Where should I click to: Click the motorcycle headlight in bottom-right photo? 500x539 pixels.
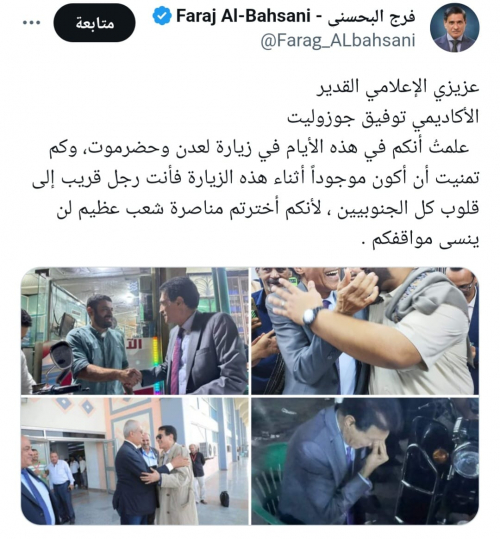465,460
